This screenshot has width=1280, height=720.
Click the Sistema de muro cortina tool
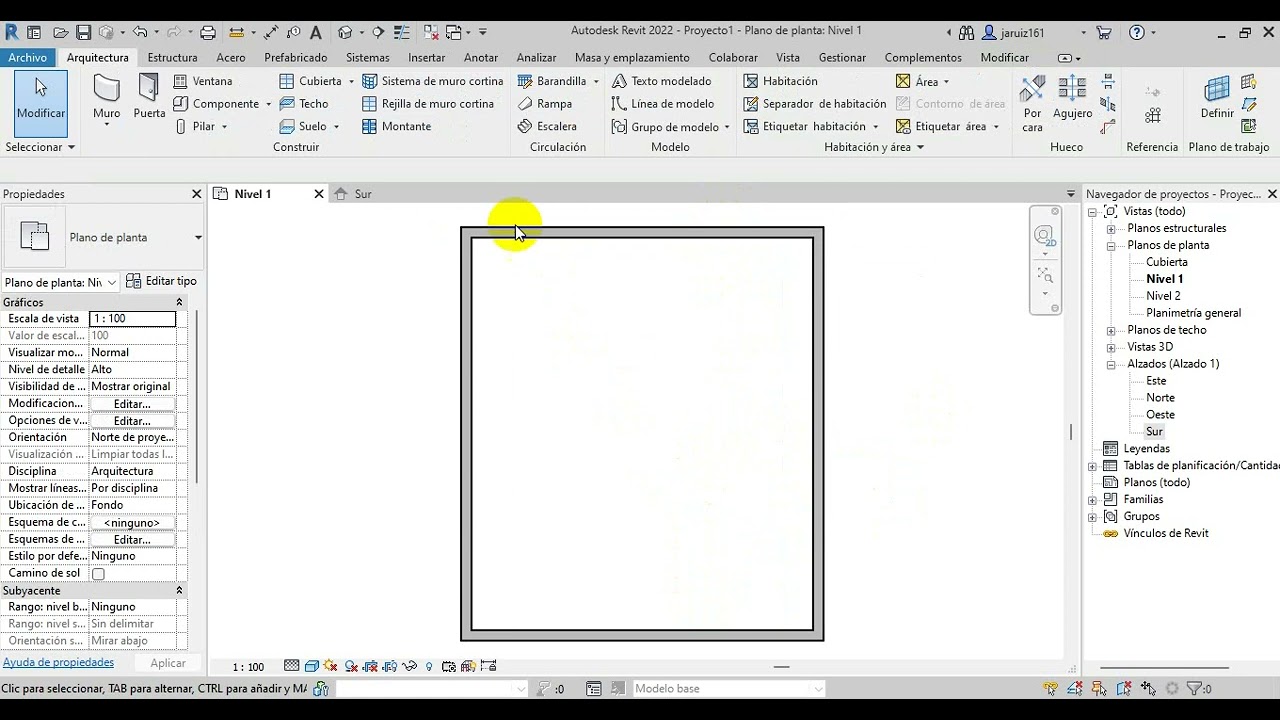click(x=432, y=81)
